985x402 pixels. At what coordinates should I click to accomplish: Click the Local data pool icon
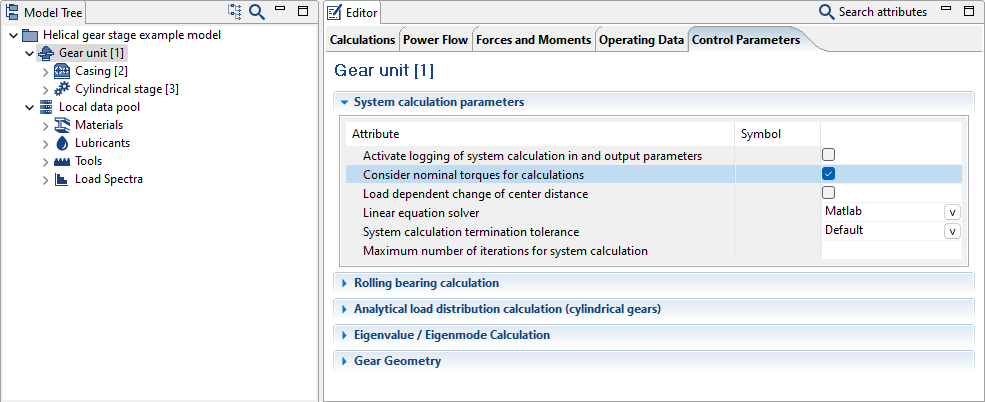(46, 107)
